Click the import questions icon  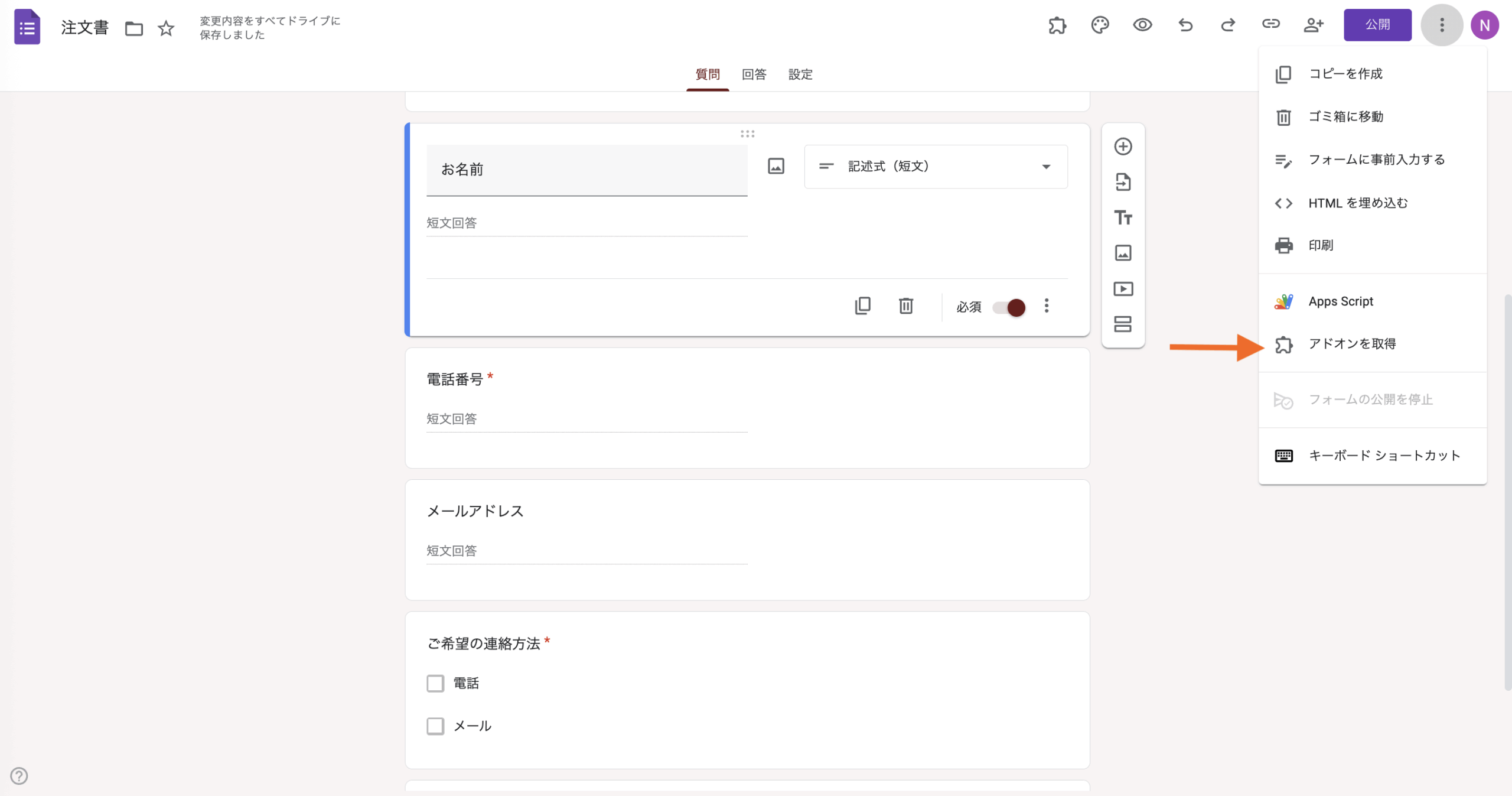1123,182
